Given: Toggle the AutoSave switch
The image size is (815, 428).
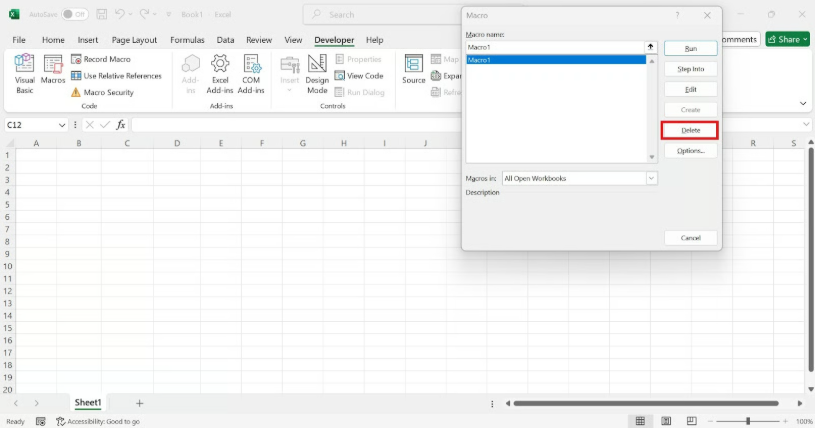Looking at the screenshot, I should 75,14.
